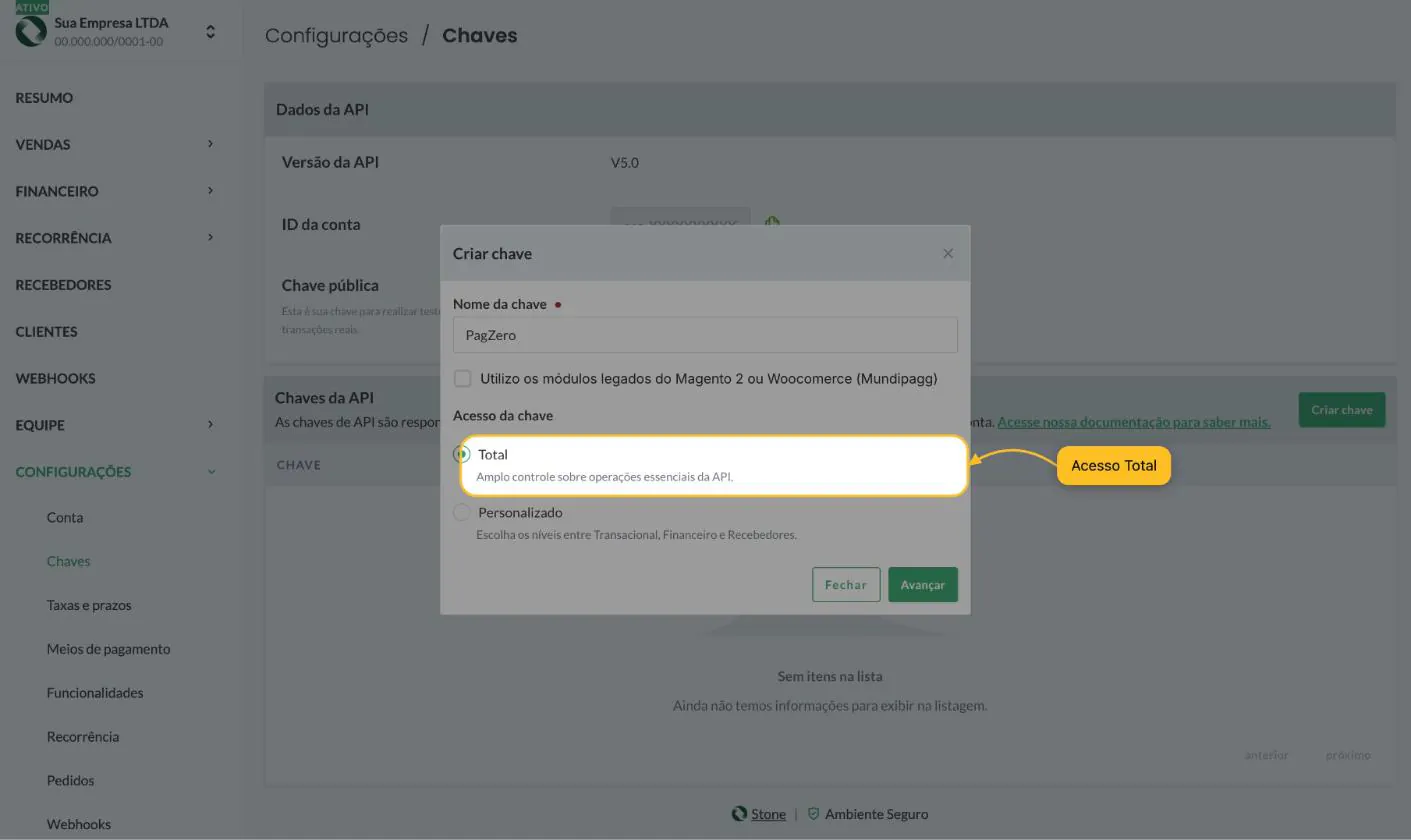
Task: Open Conta under Configurações
Action: click(x=65, y=517)
